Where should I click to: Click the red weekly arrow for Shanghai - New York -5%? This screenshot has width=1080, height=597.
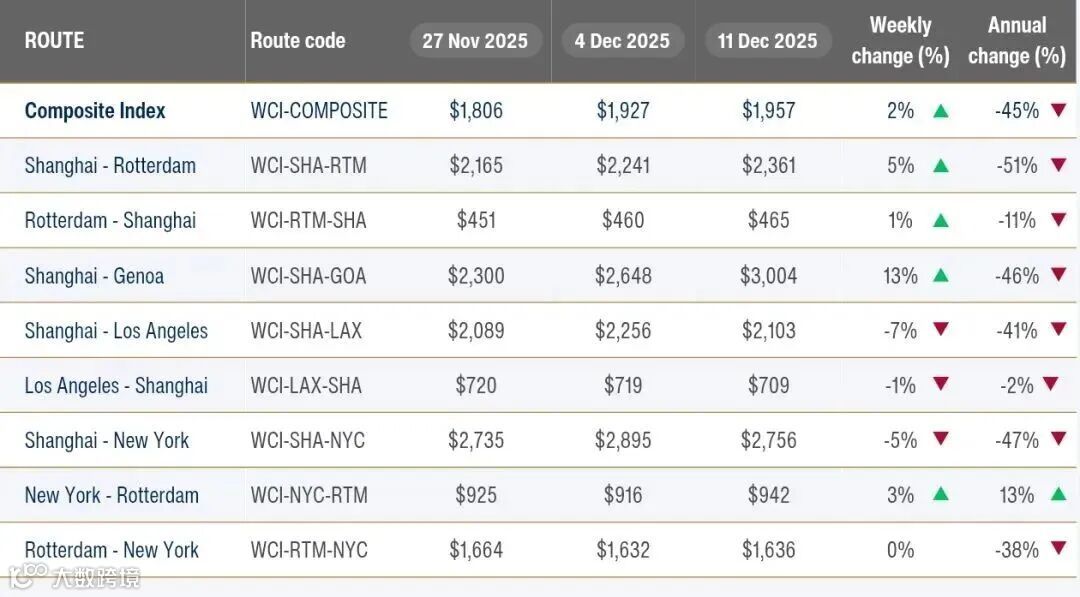pyautogui.click(x=941, y=439)
